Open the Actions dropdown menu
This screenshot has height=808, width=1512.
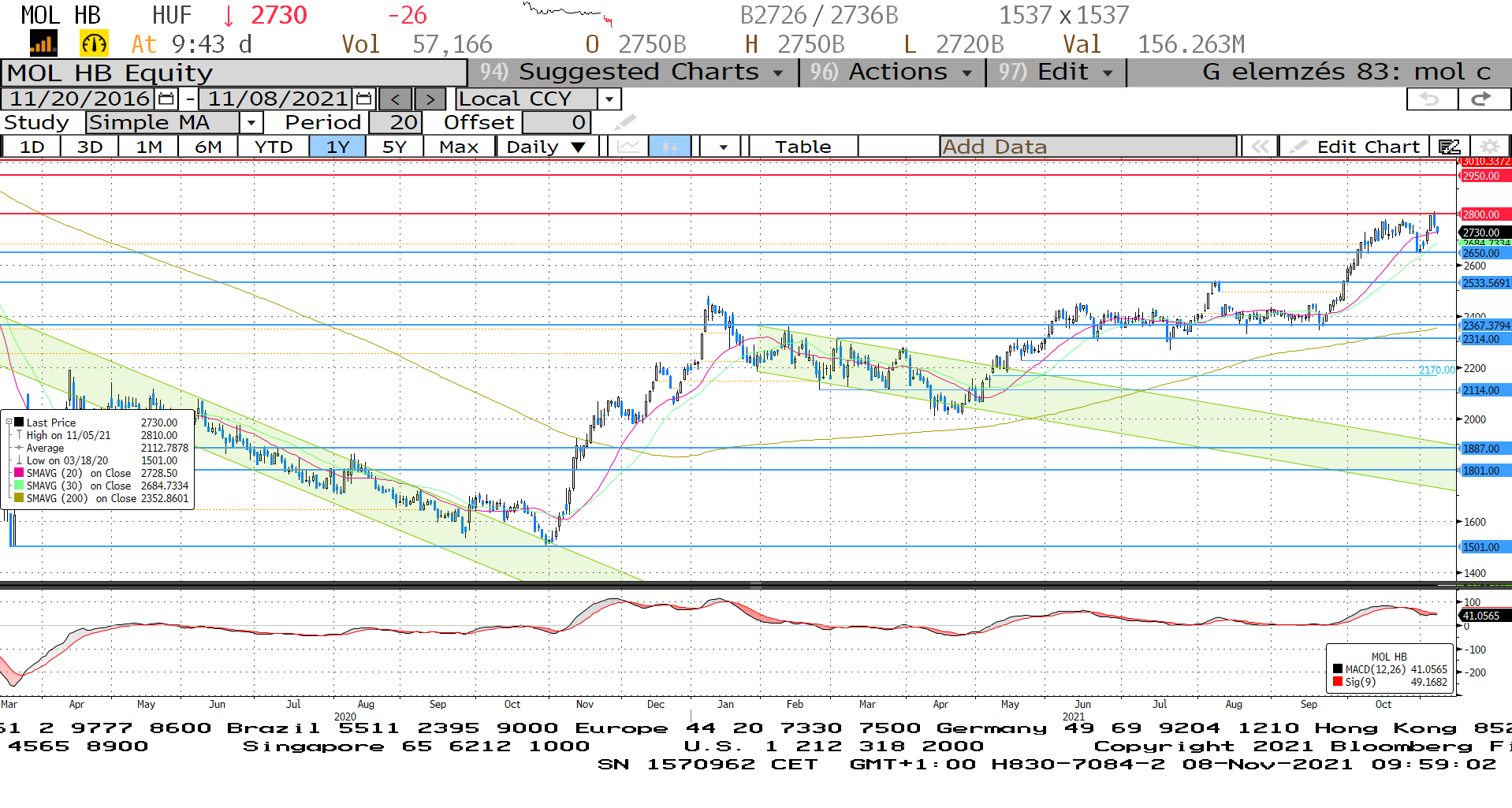tap(892, 72)
